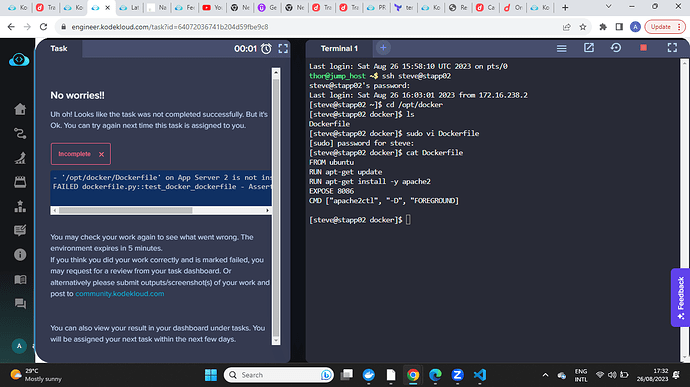
Task: Click the "FROM ubuntu" line in the terminal
Action: click(331, 162)
